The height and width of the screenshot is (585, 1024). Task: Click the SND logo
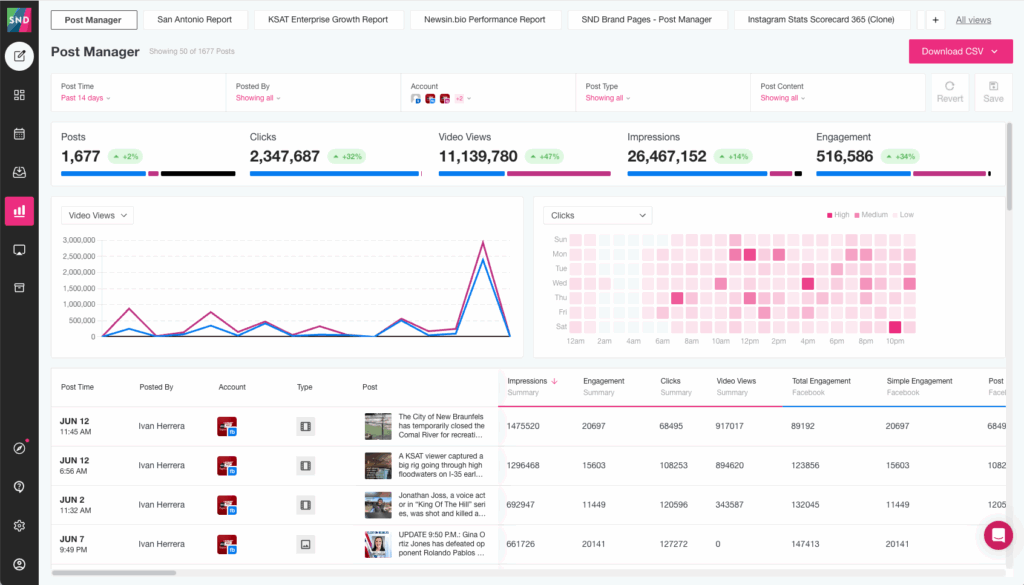pos(19,20)
